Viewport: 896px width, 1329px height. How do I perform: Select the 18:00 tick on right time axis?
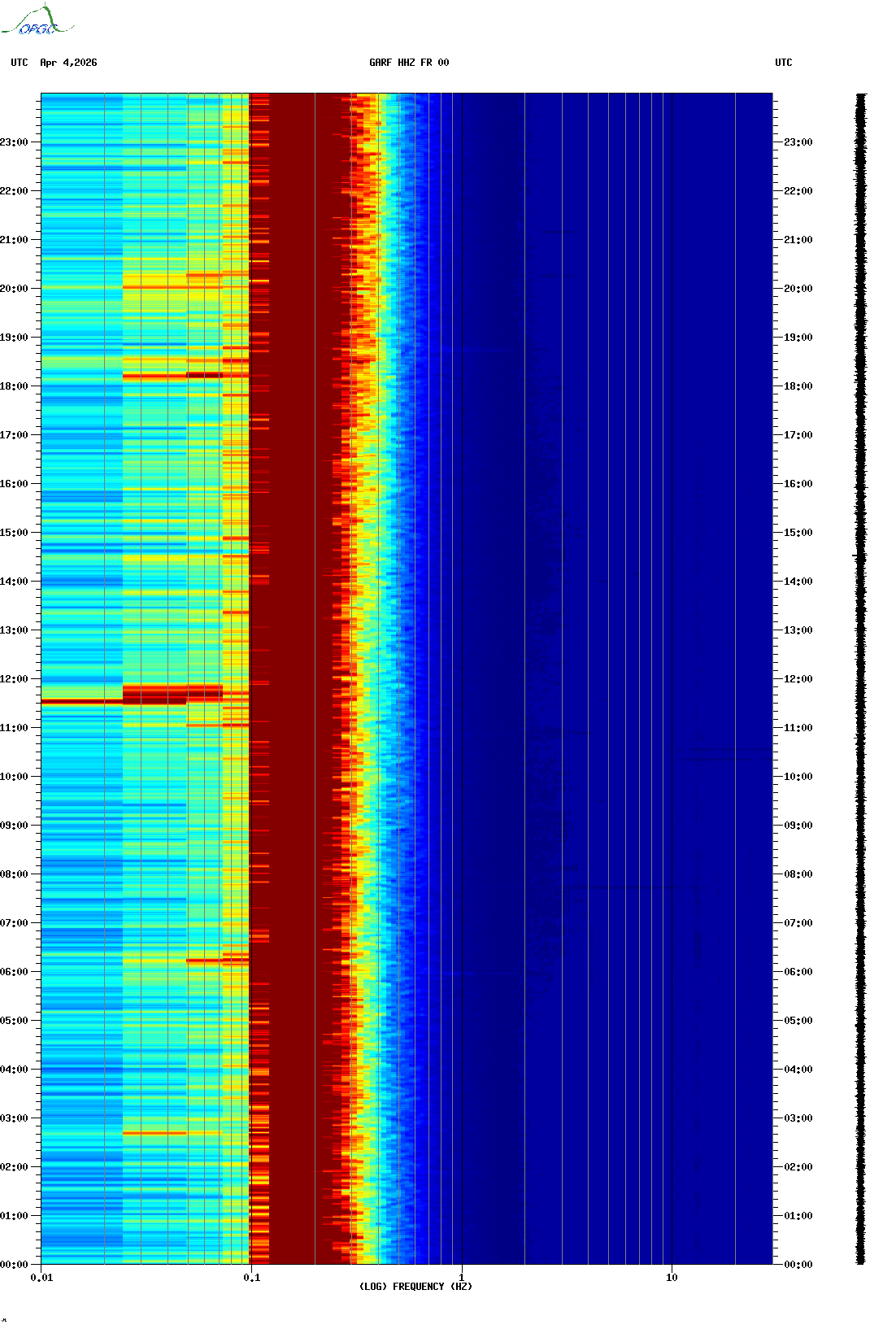point(798,386)
